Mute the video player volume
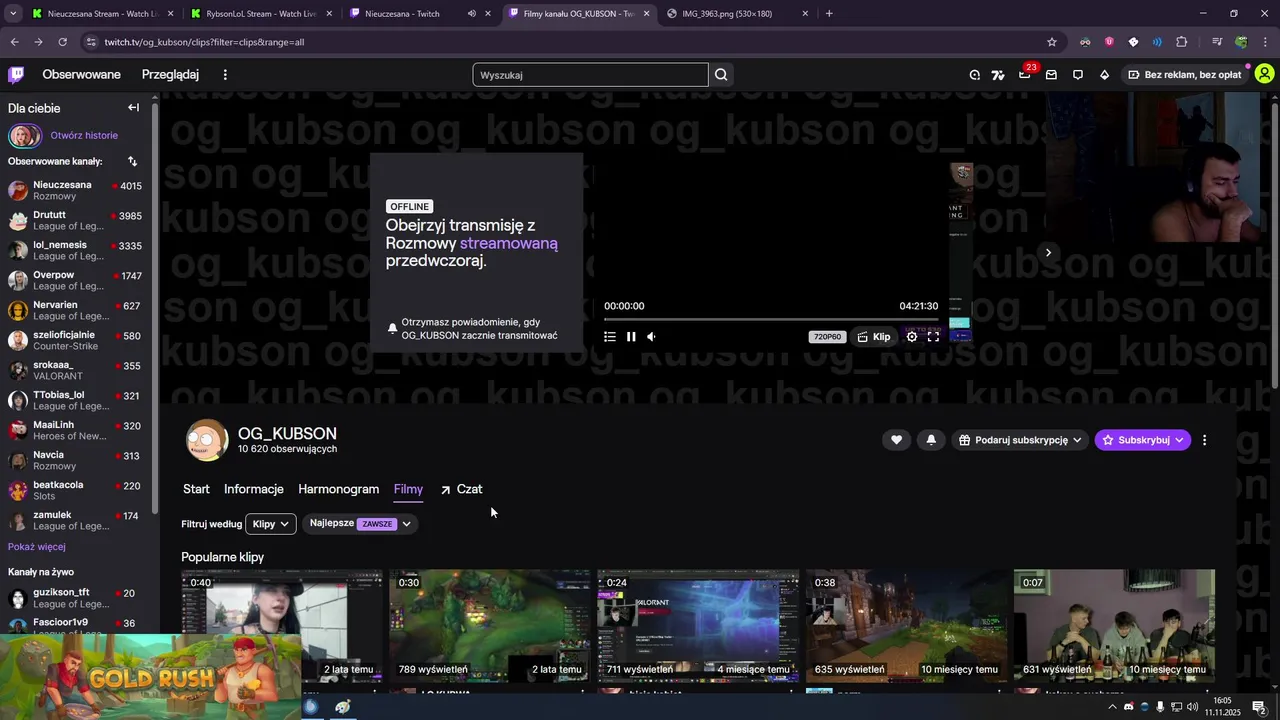Image resolution: width=1280 pixels, height=720 pixels. pyautogui.click(x=652, y=337)
